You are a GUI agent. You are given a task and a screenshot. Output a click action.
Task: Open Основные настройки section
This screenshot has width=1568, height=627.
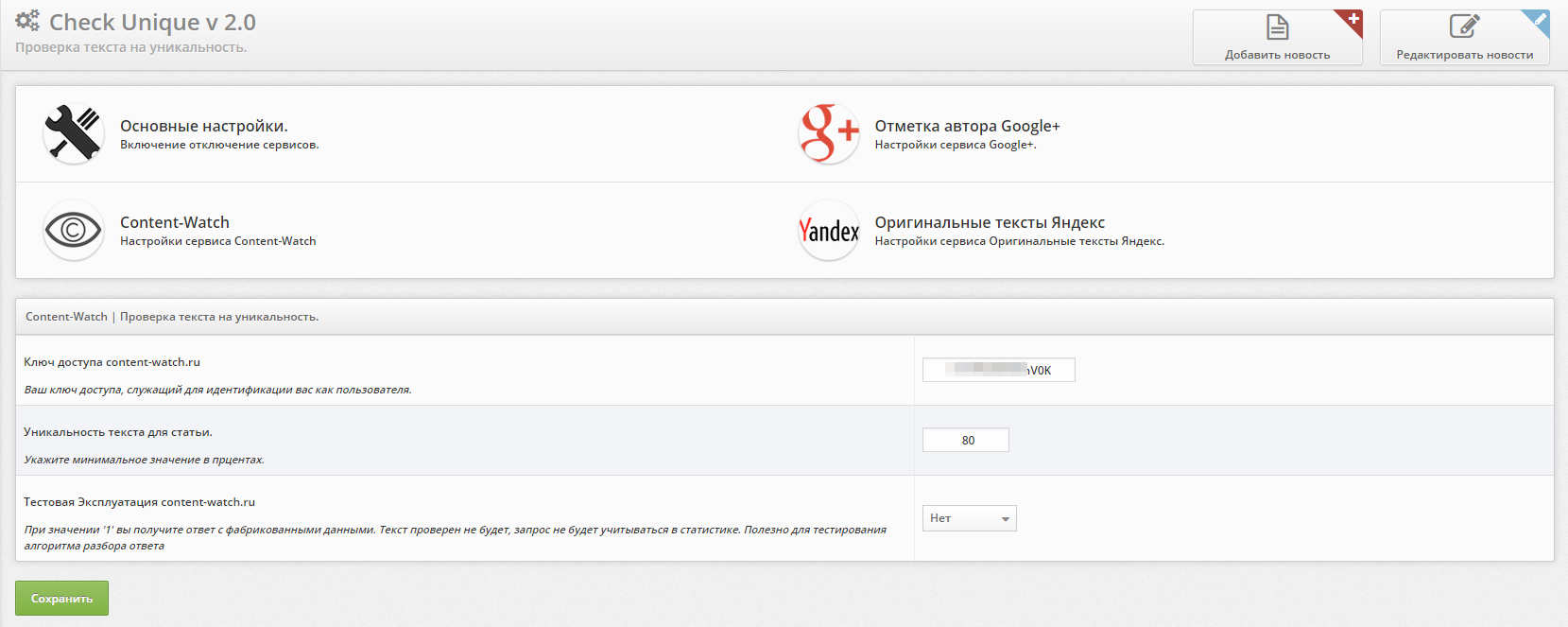tap(204, 126)
